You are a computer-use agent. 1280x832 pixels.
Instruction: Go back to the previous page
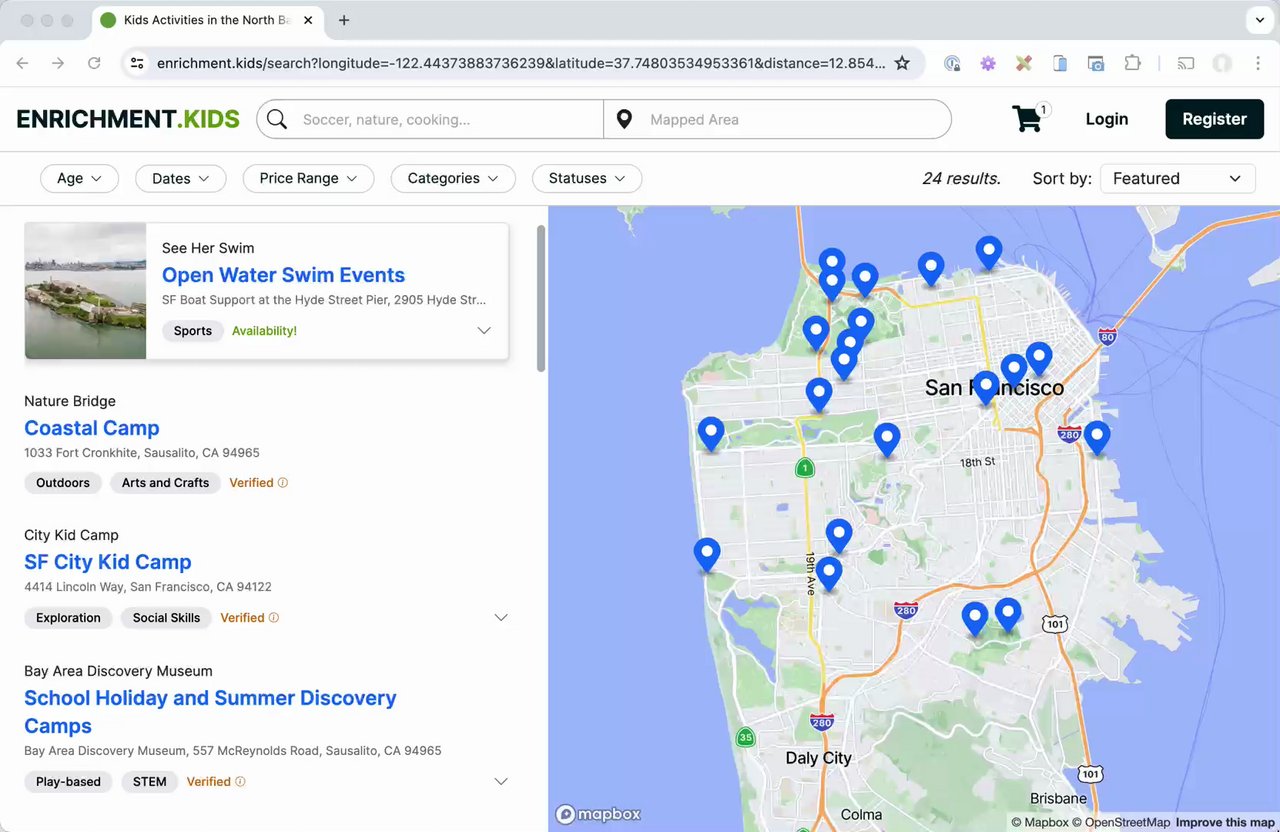point(22,63)
